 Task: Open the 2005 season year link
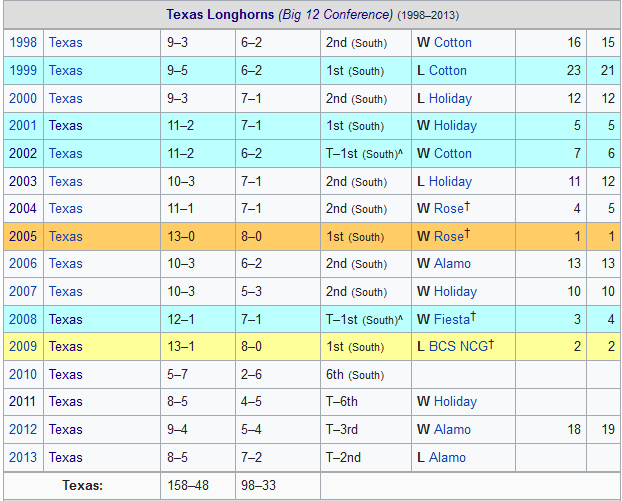[24, 236]
